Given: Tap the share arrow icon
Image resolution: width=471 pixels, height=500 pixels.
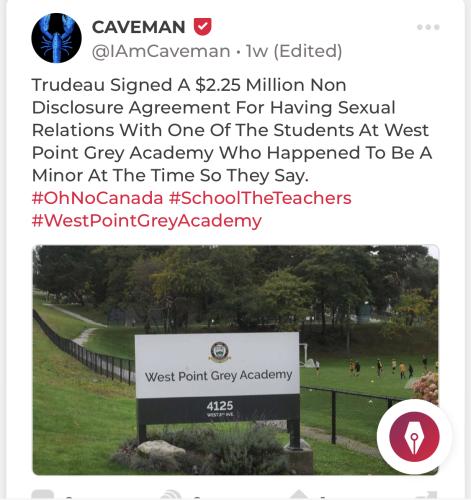Looking at the screenshot, I should tap(429, 495).
